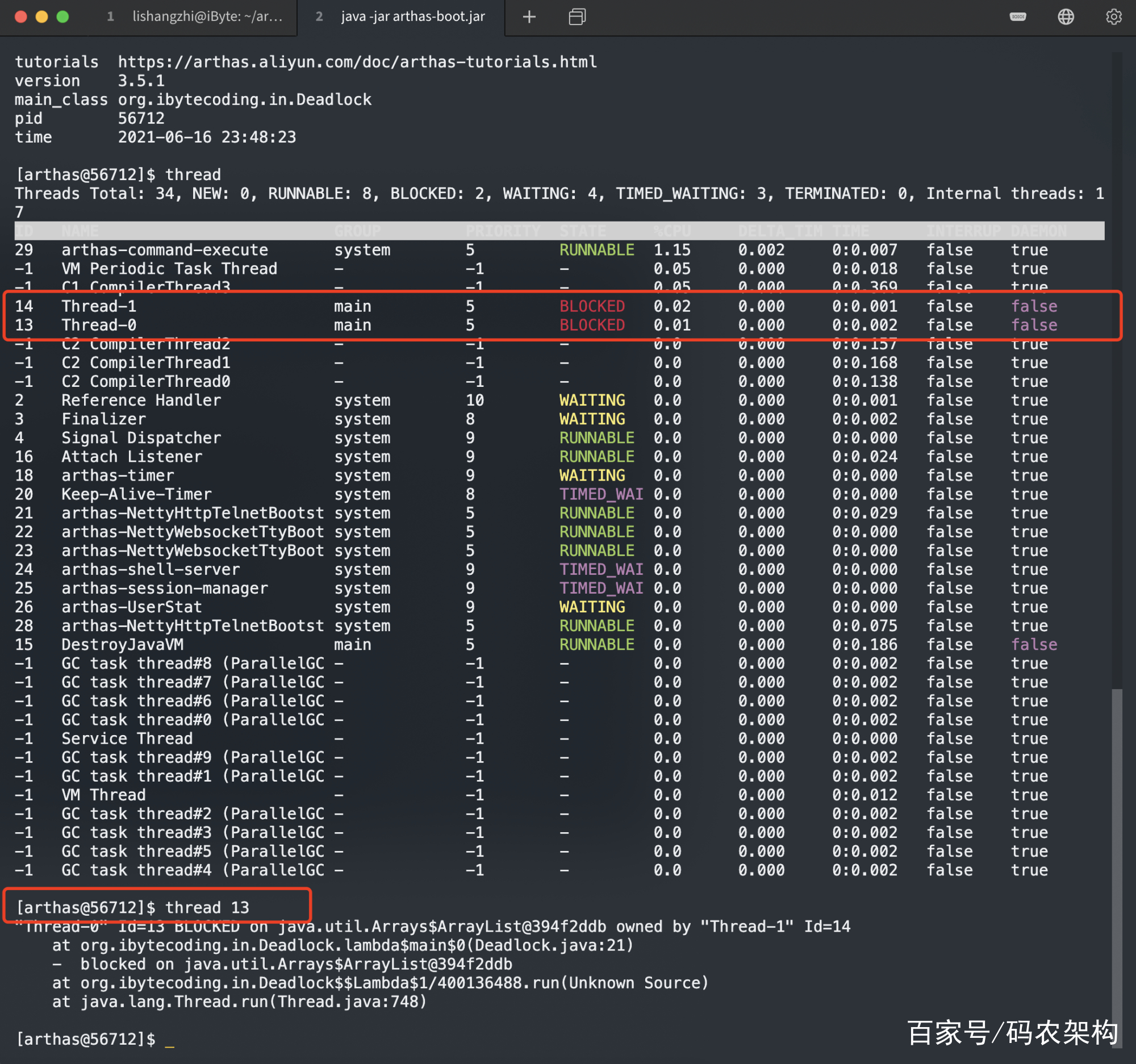The height and width of the screenshot is (1064, 1136).
Task: Click Keep-Alive-Timer thread name
Action: pos(136,494)
